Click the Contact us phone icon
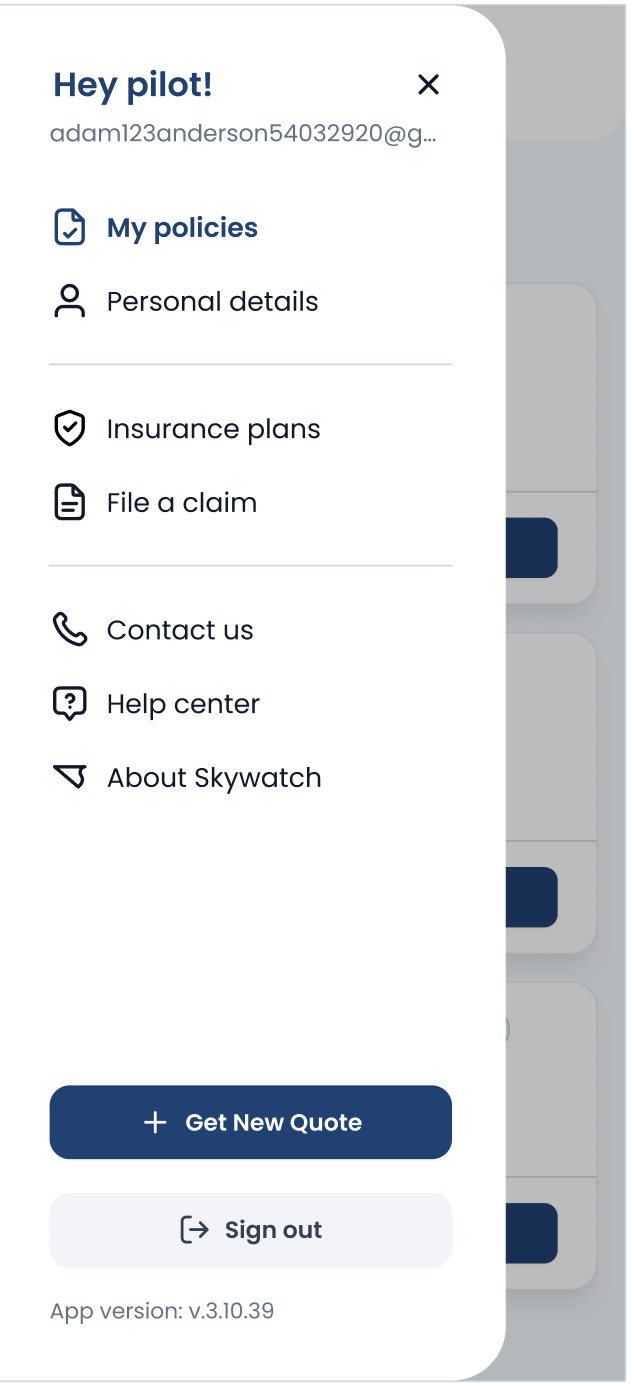The width and height of the screenshot is (632, 1384). coord(69,630)
